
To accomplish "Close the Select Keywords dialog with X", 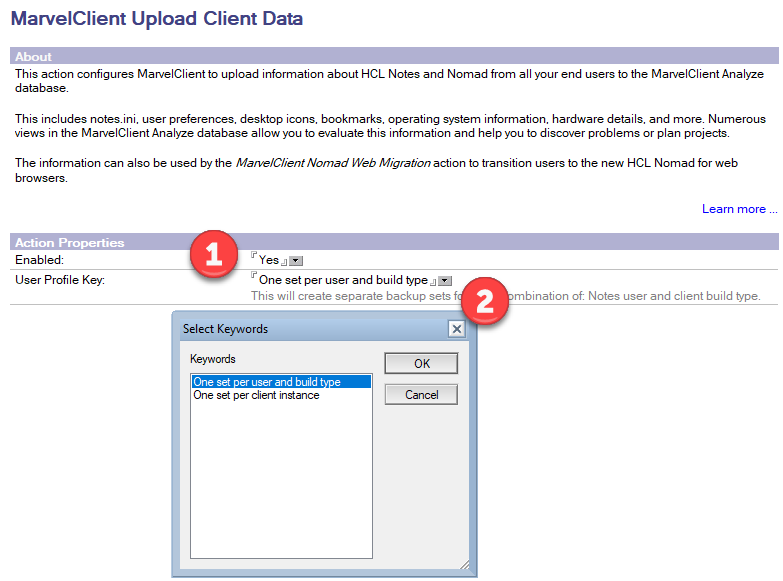I will pyautogui.click(x=456, y=329).
